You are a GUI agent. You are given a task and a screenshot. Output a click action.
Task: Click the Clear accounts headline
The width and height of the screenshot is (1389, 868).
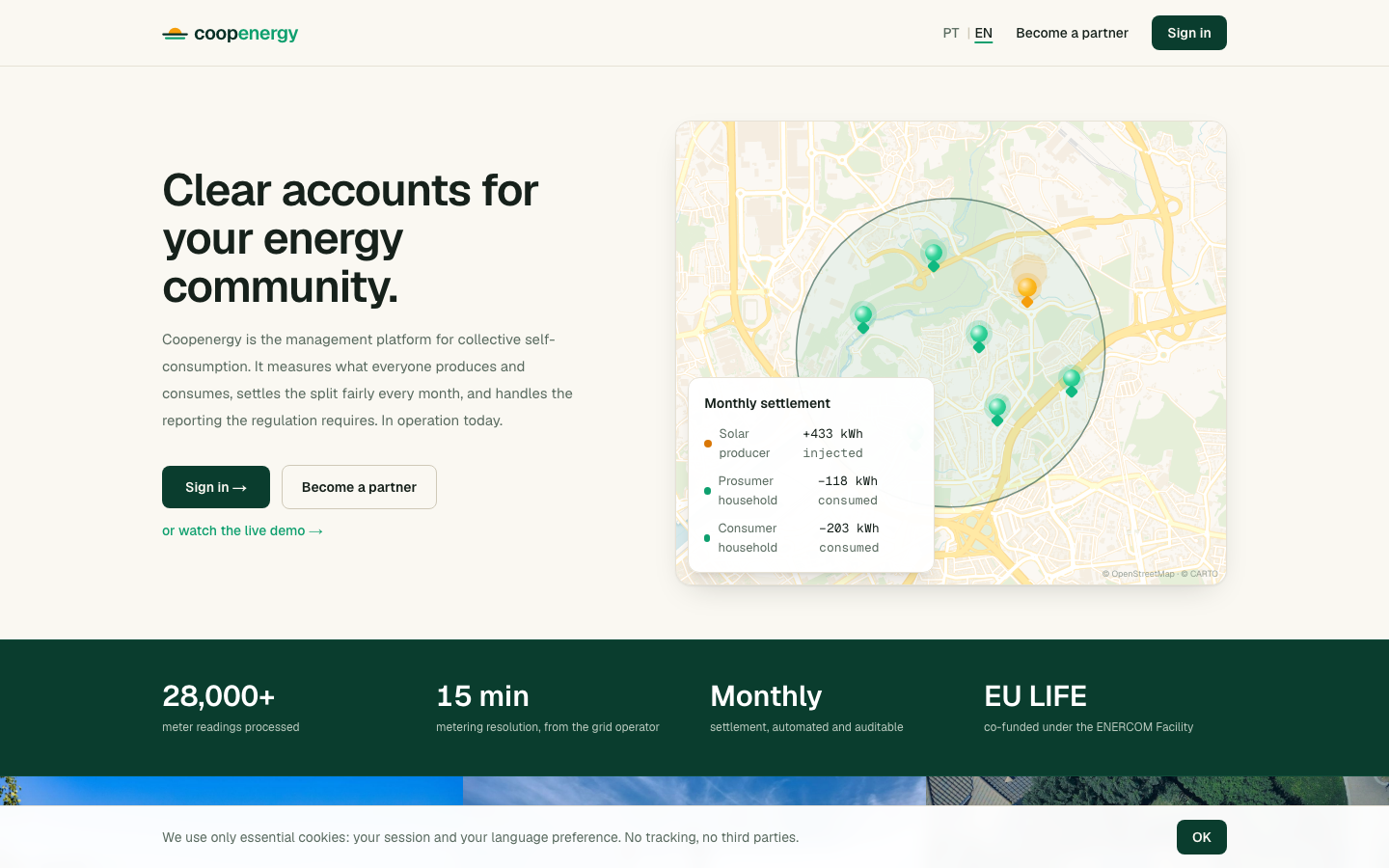[x=351, y=238]
